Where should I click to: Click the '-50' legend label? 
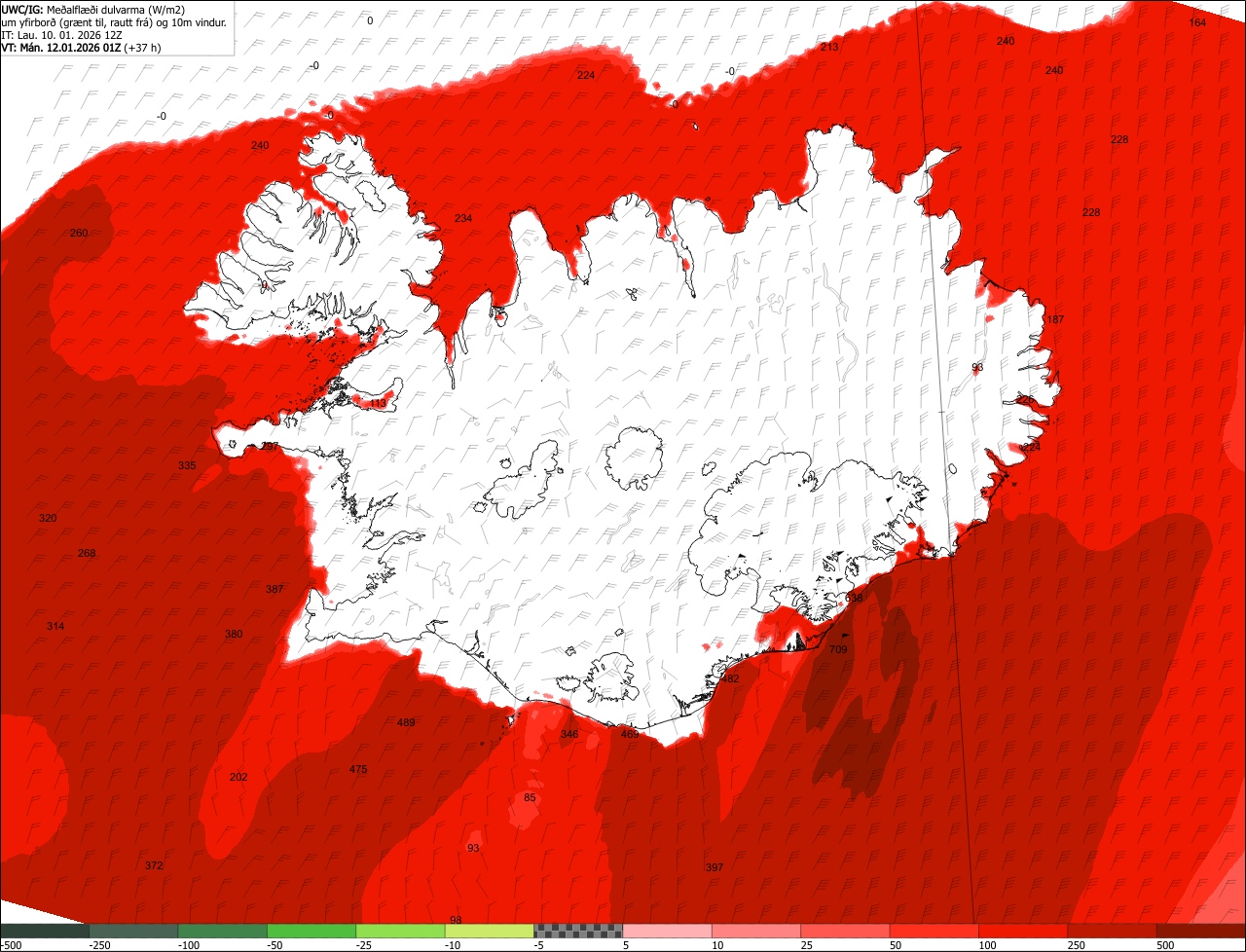click(275, 945)
